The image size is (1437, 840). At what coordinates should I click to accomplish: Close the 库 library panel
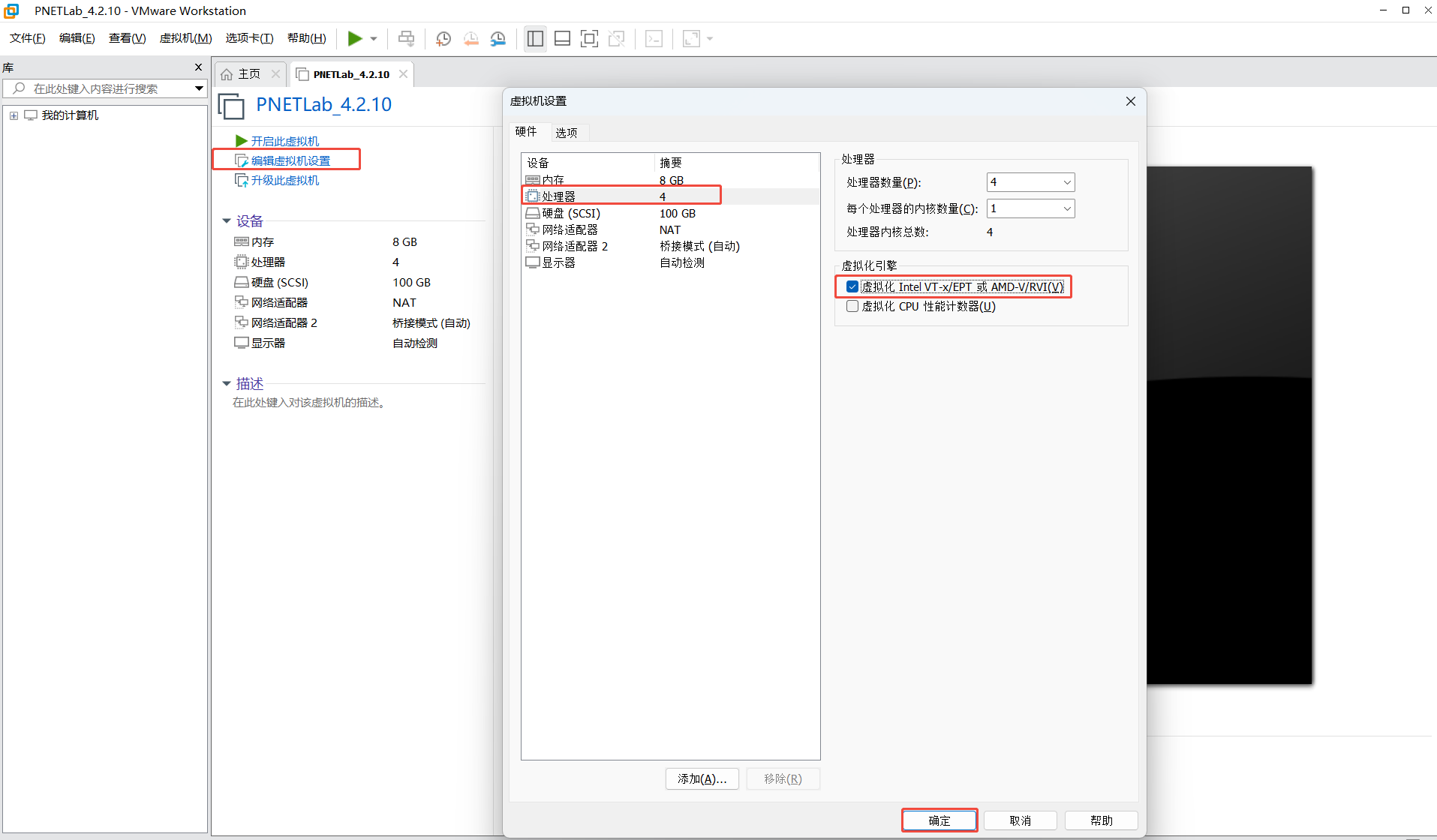coord(198,67)
